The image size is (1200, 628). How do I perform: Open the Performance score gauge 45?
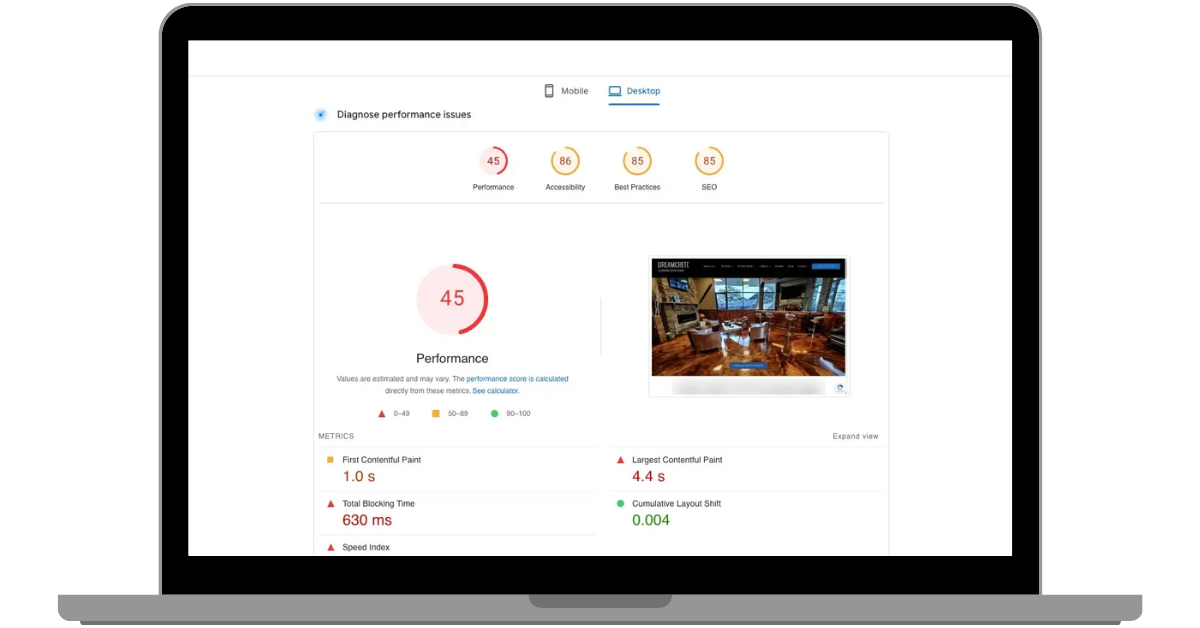click(x=493, y=161)
